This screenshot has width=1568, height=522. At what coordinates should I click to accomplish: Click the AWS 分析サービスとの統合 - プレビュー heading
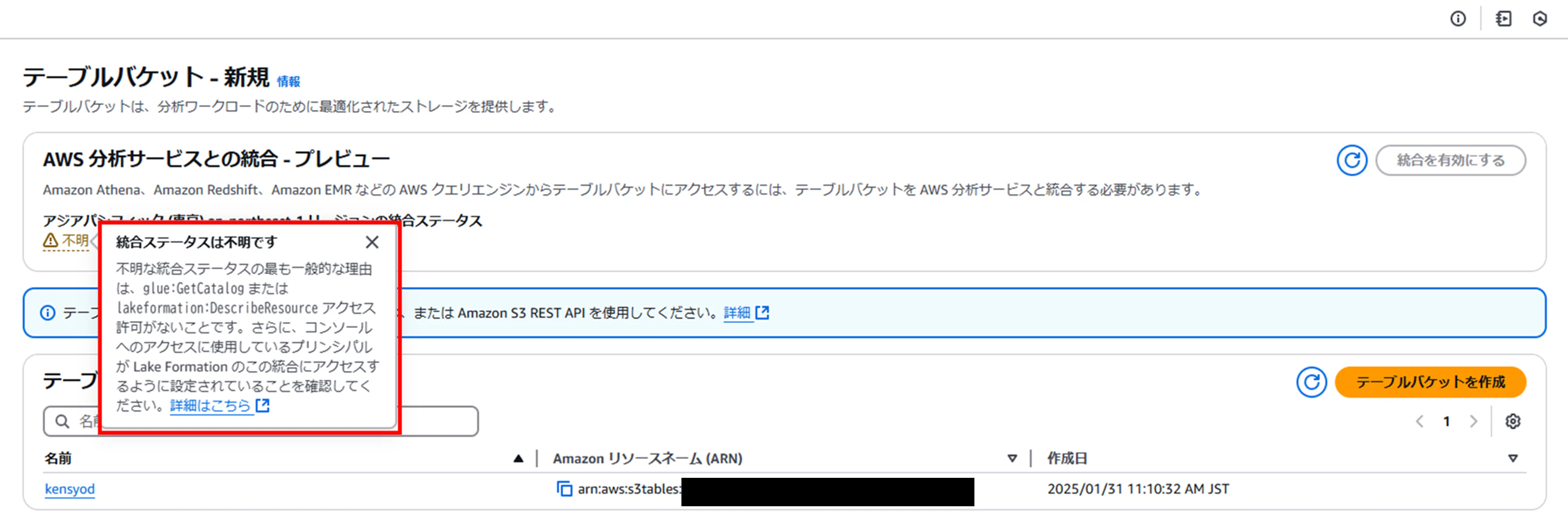click(216, 159)
